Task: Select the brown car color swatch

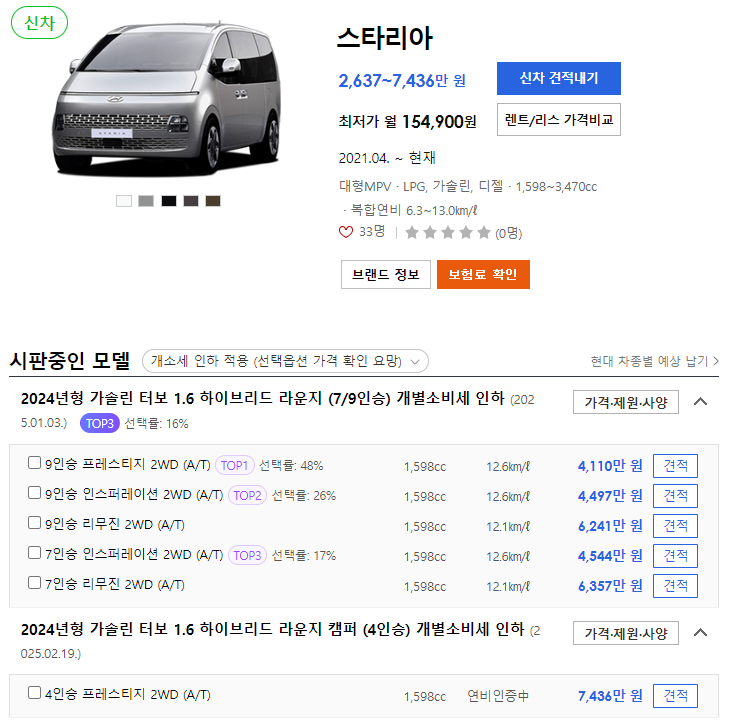Action: pos(213,201)
